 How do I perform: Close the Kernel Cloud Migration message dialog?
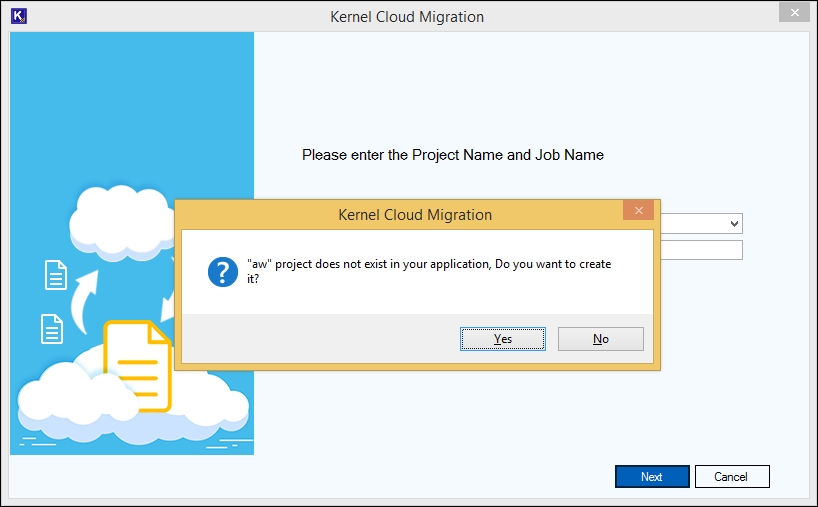638,210
